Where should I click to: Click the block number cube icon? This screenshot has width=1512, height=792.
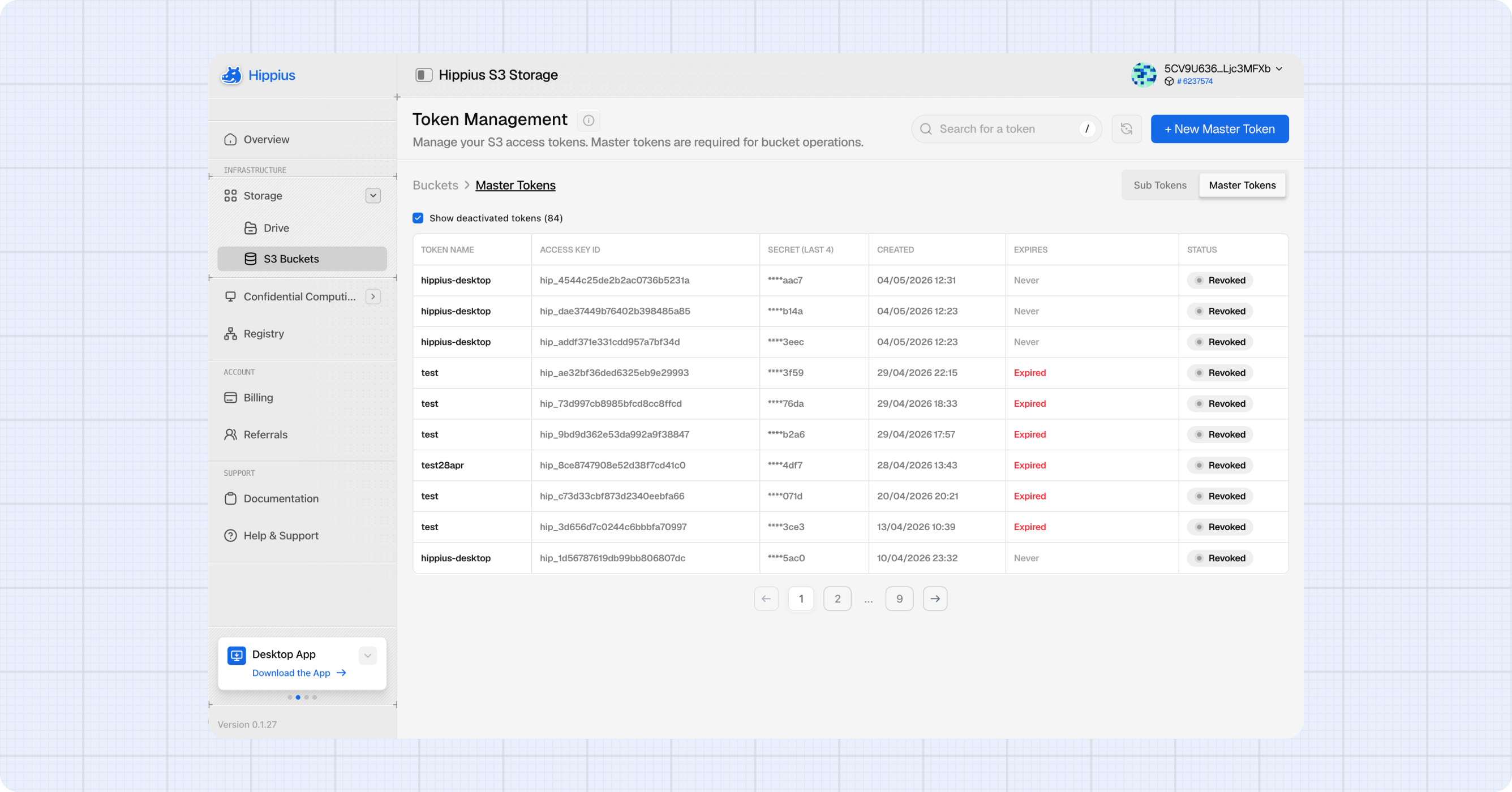[x=1169, y=81]
